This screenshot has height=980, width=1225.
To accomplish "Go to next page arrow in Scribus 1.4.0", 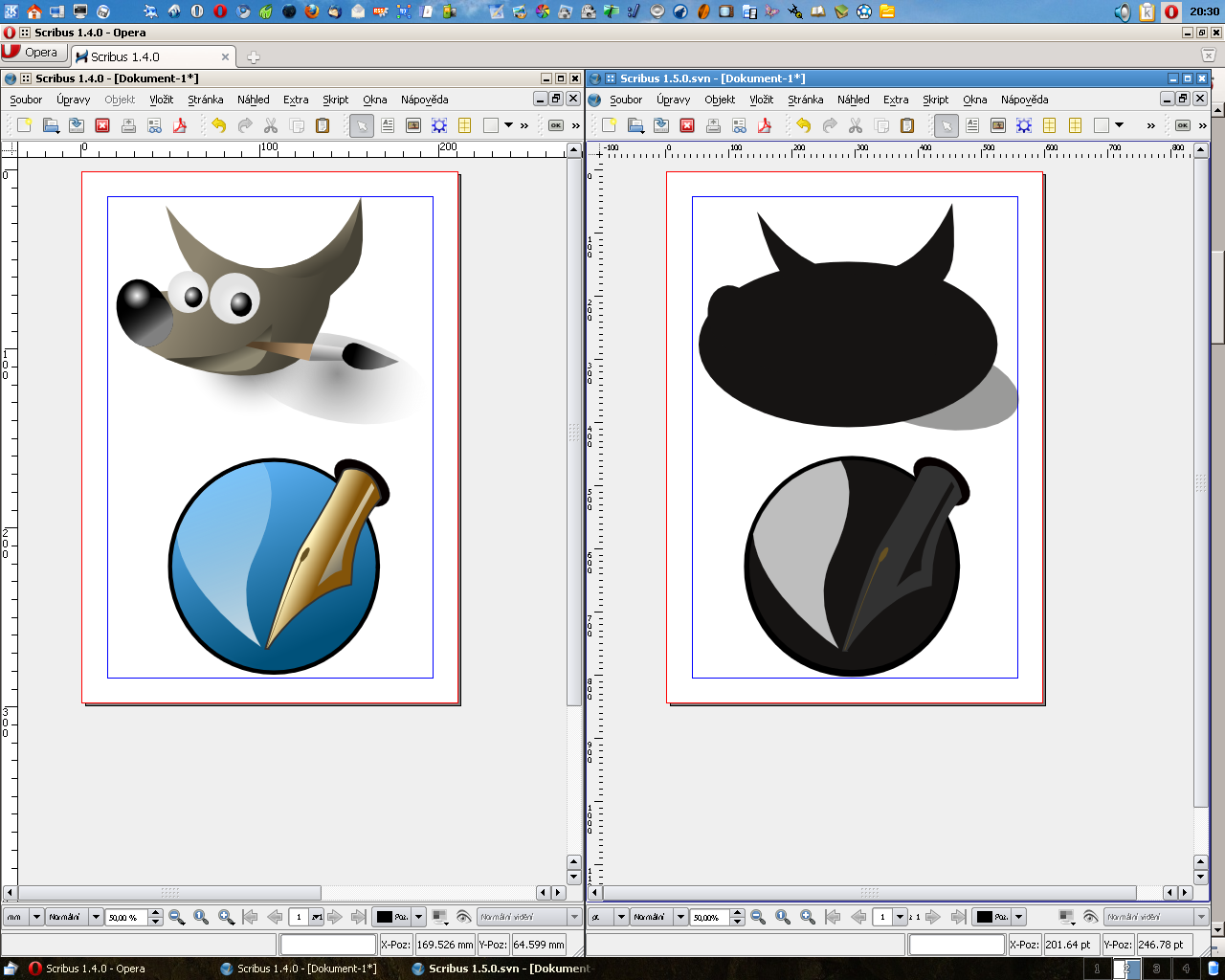I will pyautogui.click(x=335, y=917).
